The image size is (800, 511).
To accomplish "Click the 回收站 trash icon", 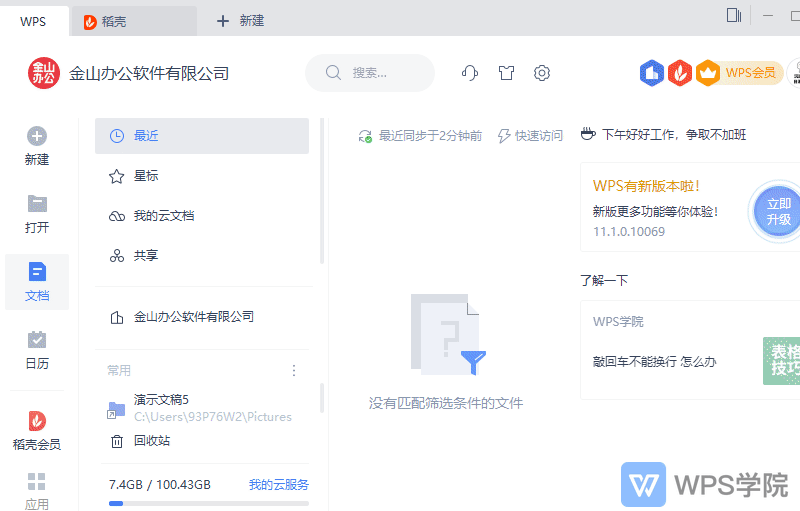I will [x=117, y=441].
